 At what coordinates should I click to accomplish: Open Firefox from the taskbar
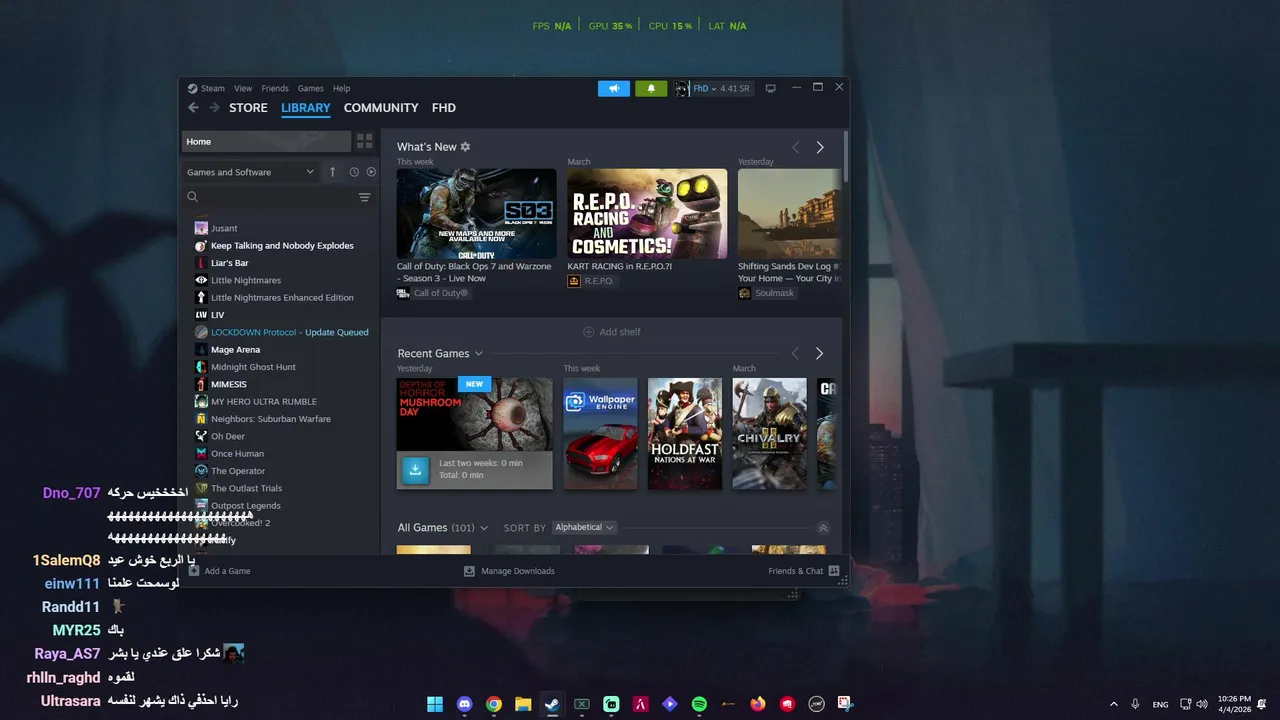pyautogui.click(x=758, y=704)
